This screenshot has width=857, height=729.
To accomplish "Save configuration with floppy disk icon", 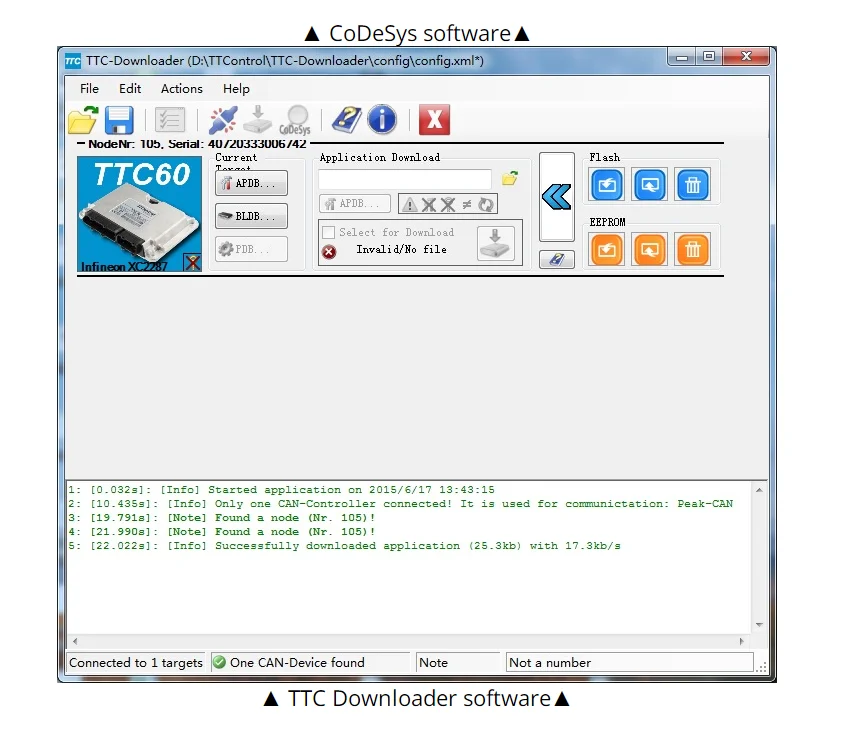I will click(119, 120).
